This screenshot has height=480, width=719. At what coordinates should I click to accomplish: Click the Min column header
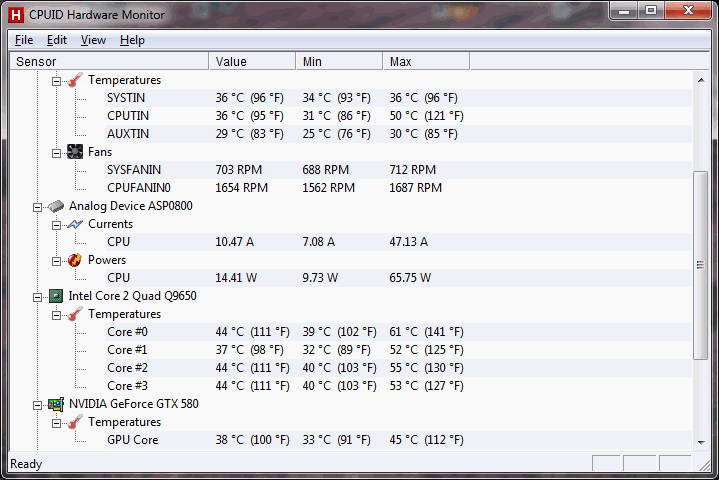[339, 61]
